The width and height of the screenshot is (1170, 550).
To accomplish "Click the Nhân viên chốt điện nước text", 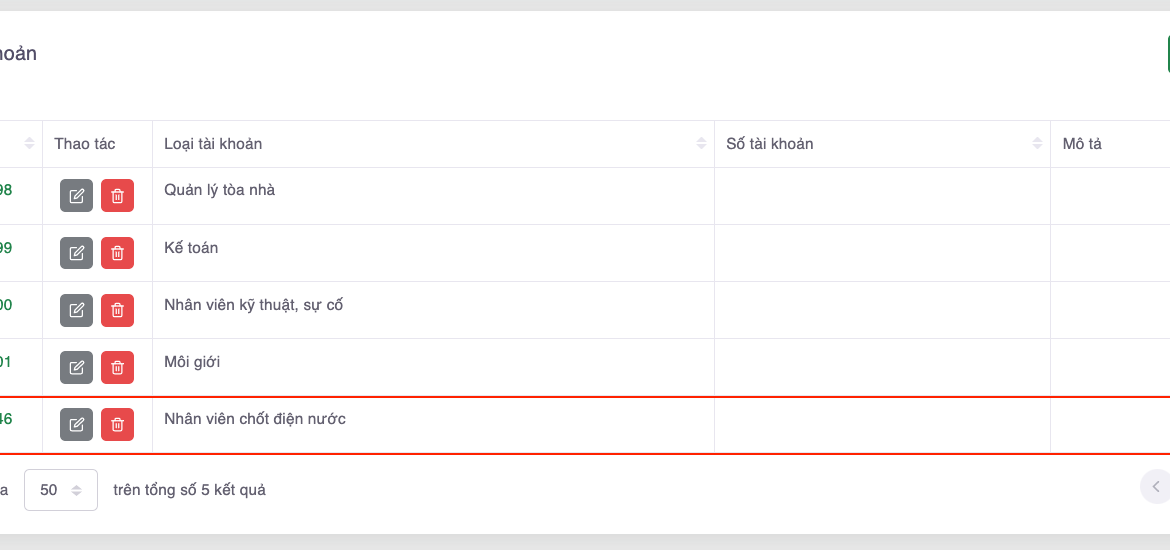I will point(255,419).
